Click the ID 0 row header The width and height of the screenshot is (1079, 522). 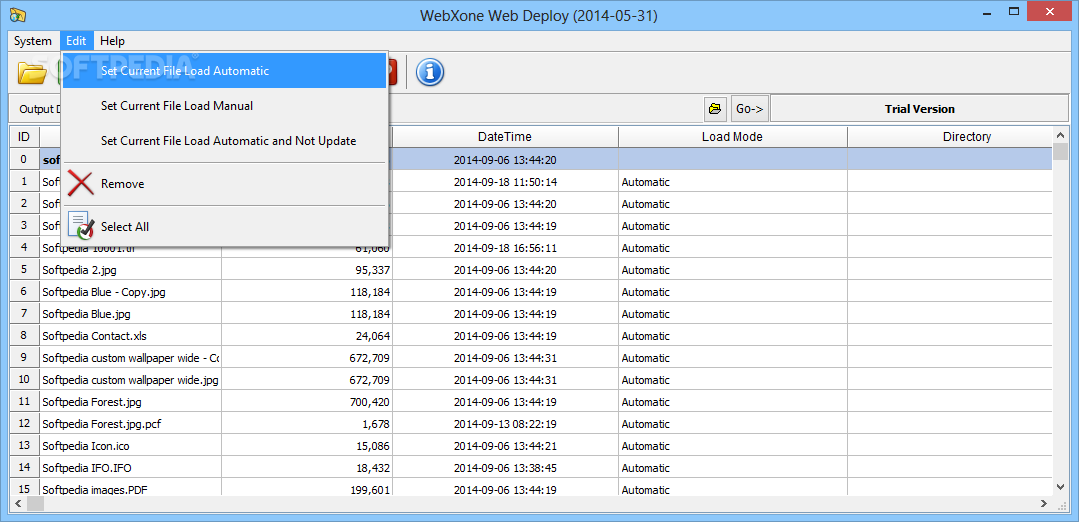click(x=24, y=160)
